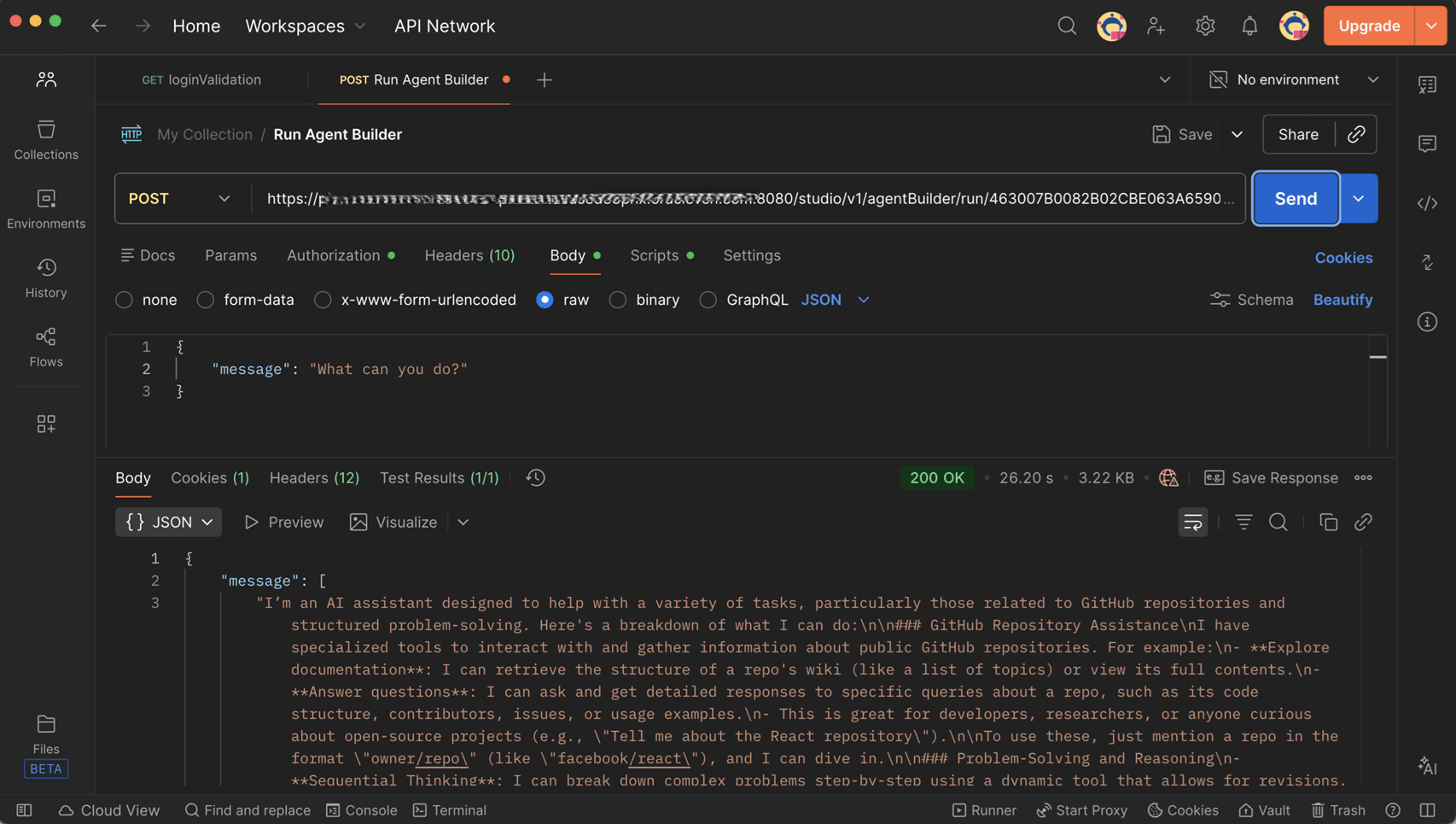Open the JSON response format dropdown
The width and height of the screenshot is (1456, 824).
point(169,522)
